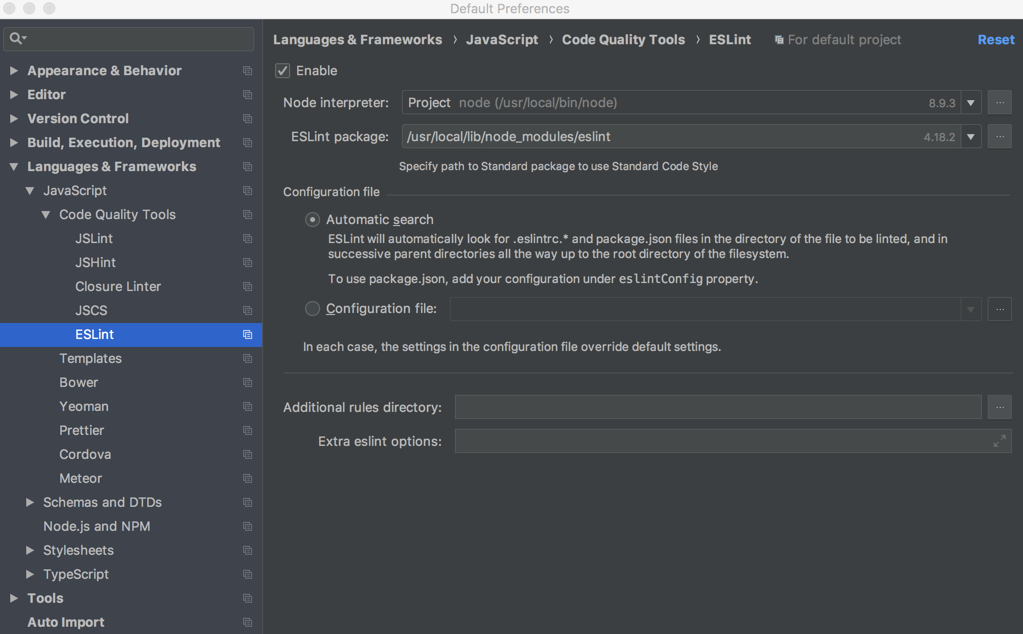Click the project-level icon beside Languages & Frameworks
The height and width of the screenshot is (634, 1023).
click(247, 166)
